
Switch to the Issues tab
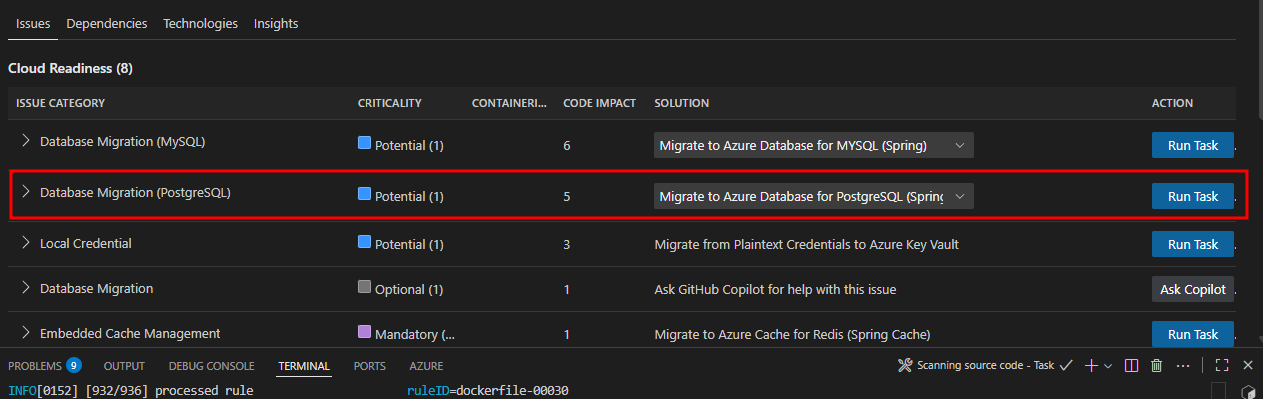pos(33,23)
